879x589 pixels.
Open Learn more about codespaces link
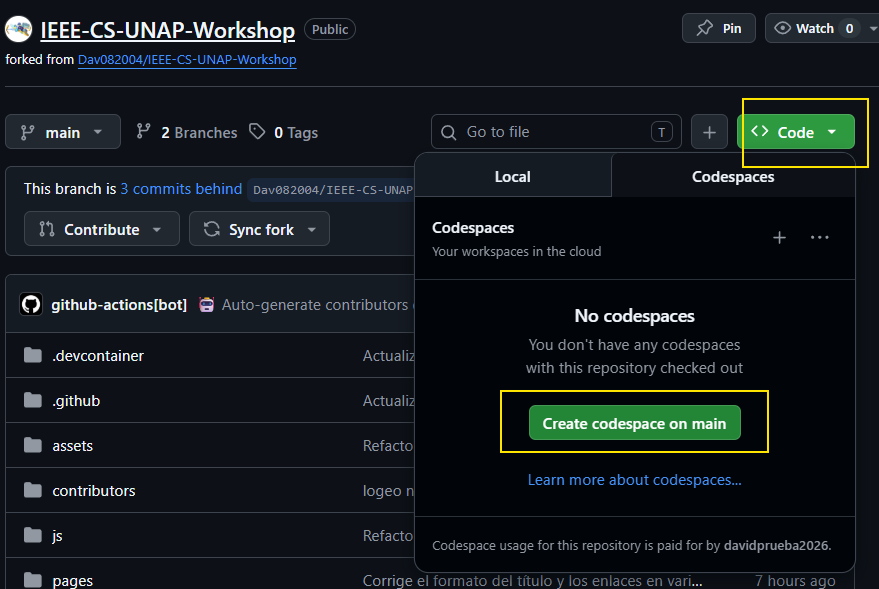tap(635, 480)
